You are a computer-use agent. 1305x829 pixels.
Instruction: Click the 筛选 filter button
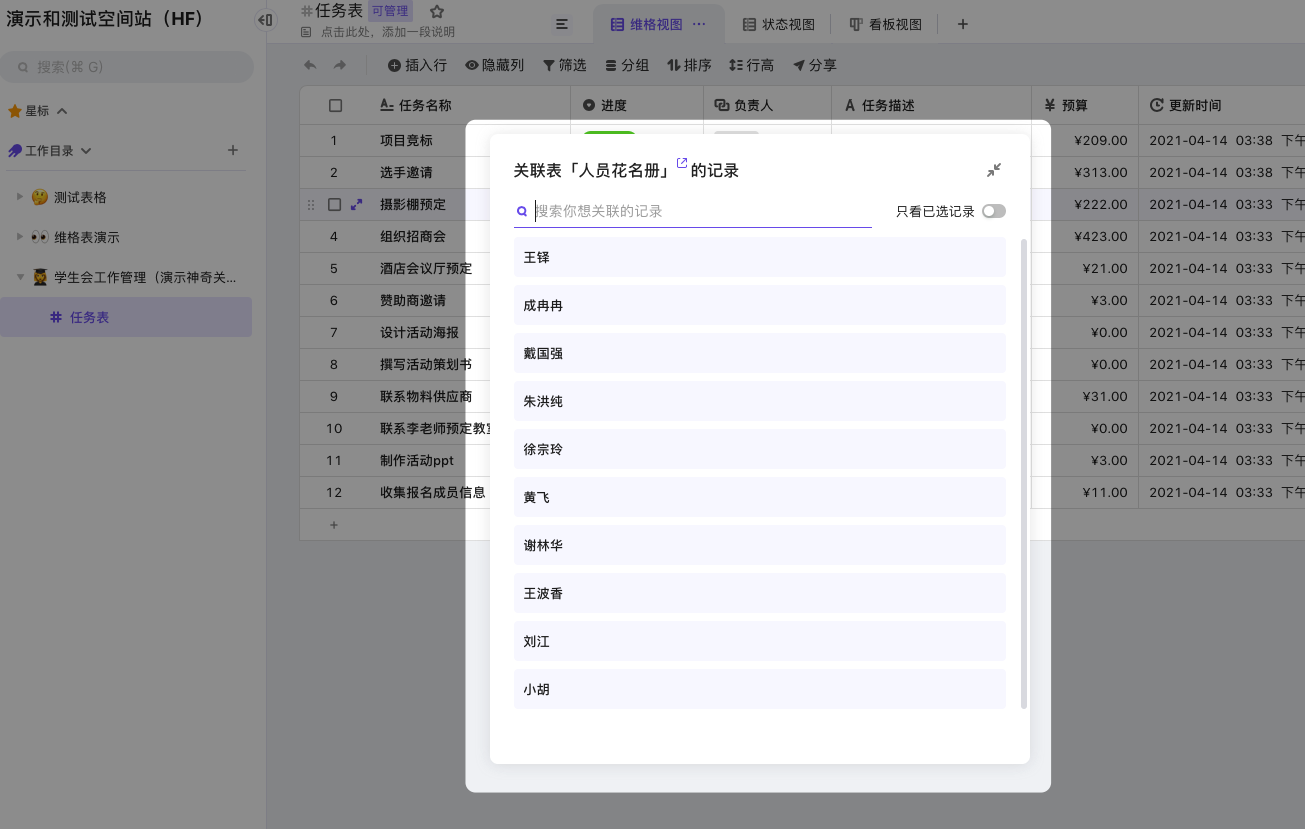(564, 65)
